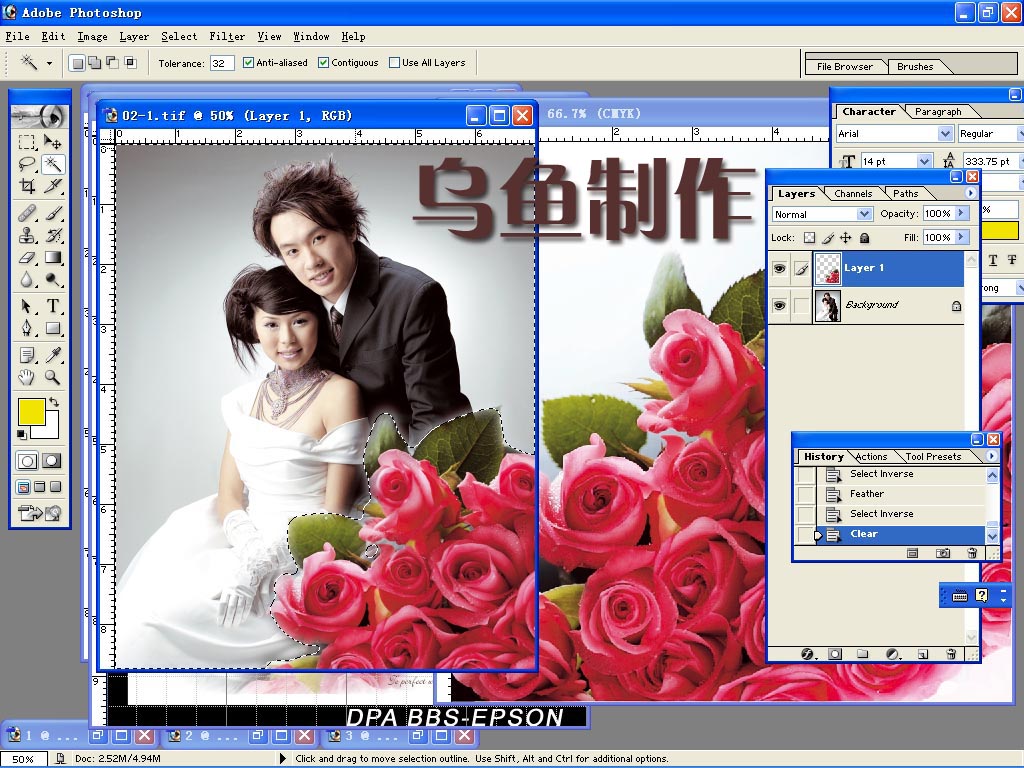Screen dimensions: 1024x768
Task: Open the History panel flyout menu
Action: click(x=992, y=456)
